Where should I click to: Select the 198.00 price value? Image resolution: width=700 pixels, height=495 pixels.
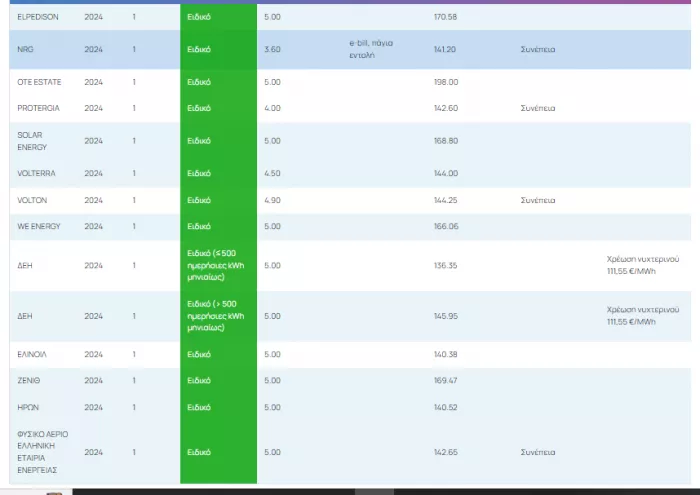446,82
